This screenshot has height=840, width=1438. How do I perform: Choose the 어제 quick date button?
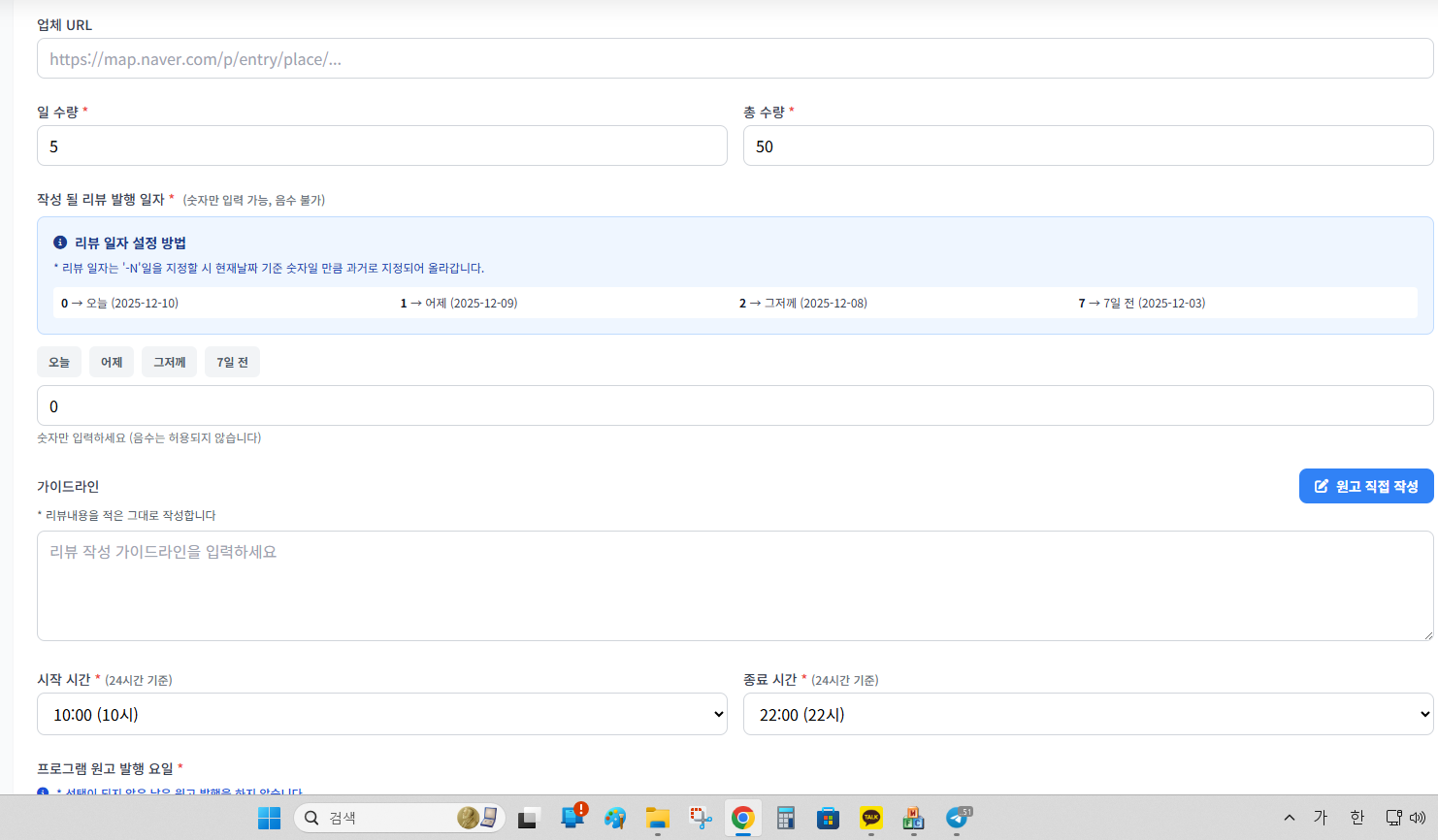[112, 363]
